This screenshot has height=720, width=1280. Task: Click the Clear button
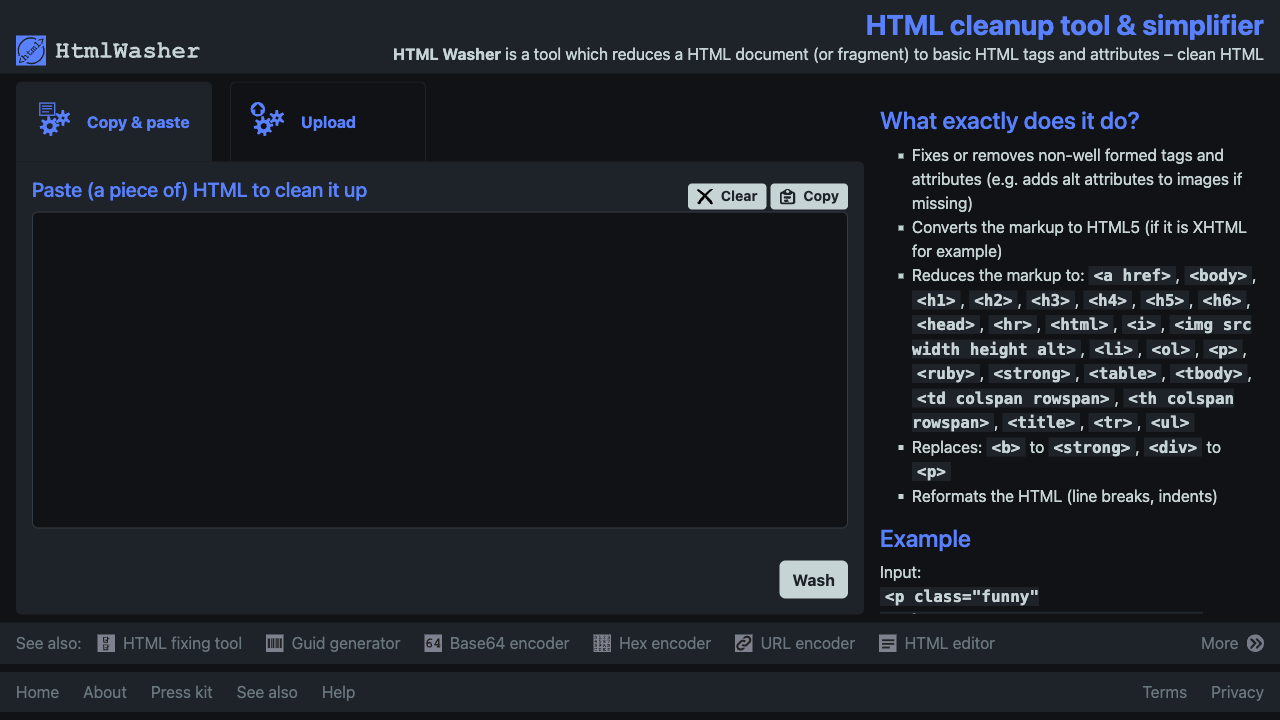[x=727, y=196]
